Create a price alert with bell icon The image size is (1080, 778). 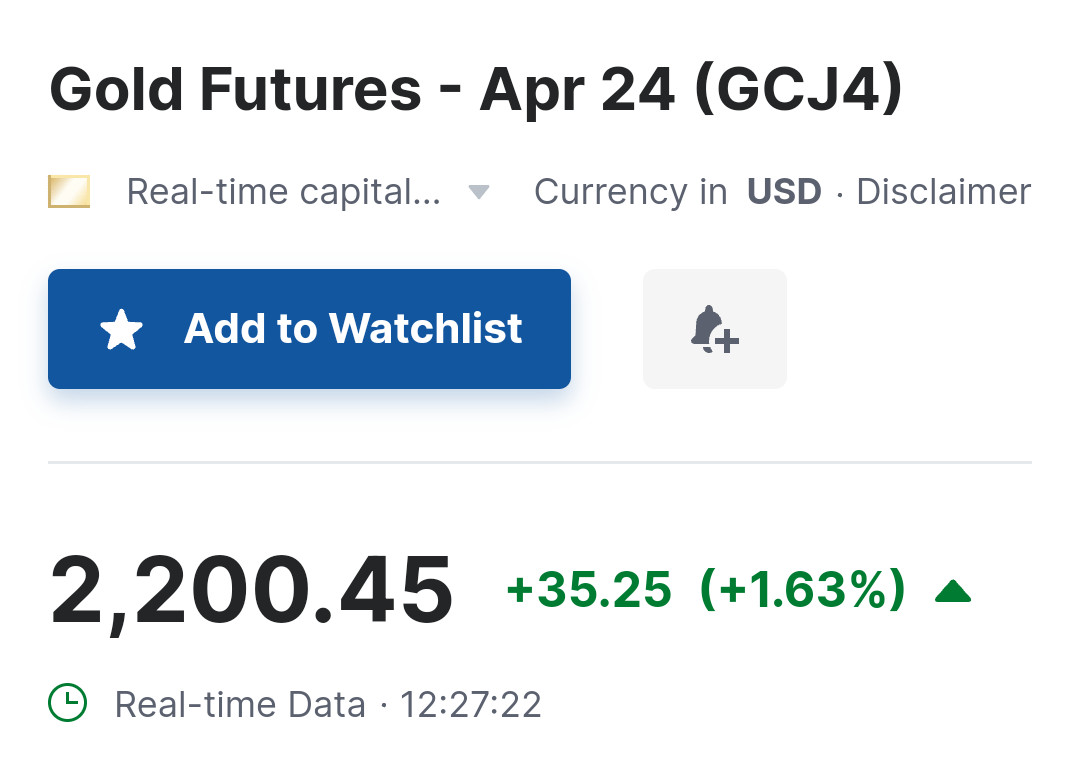pos(714,329)
